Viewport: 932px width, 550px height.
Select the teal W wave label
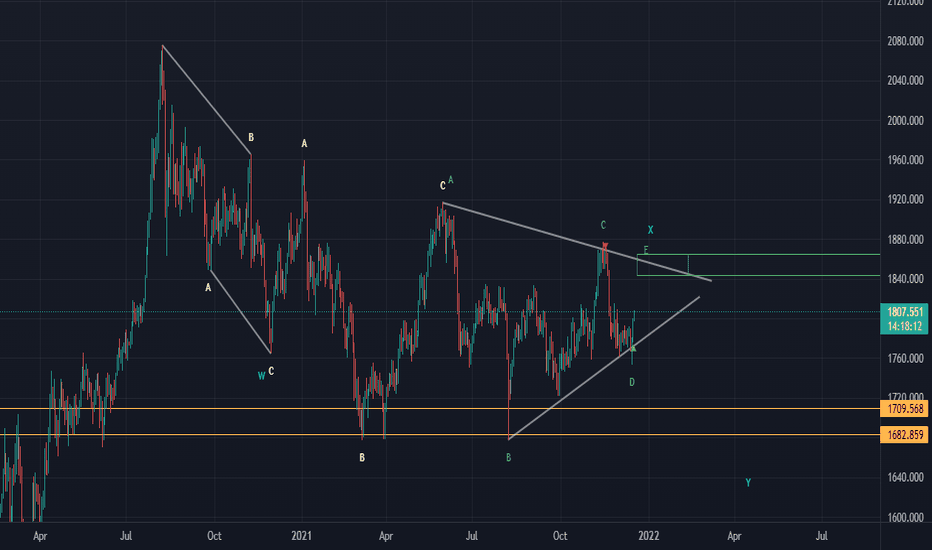[261, 376]
